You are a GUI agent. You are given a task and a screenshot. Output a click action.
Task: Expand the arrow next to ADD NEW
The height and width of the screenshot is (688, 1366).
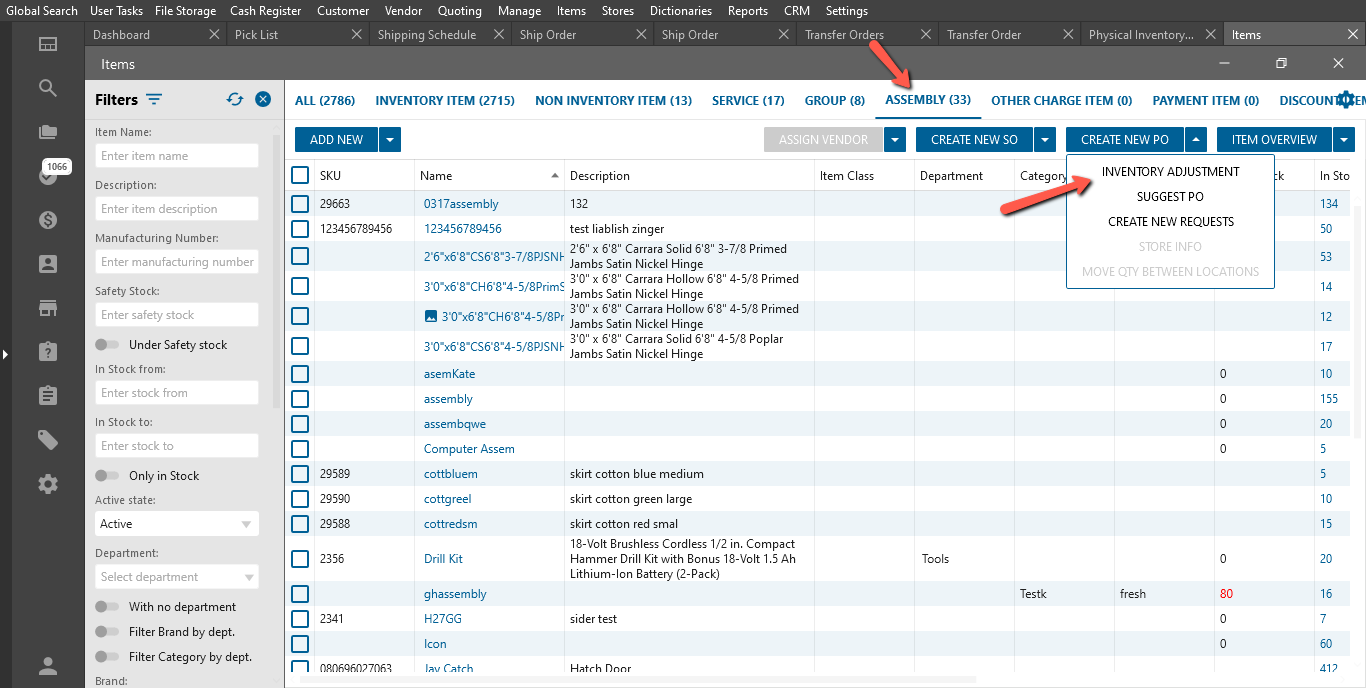(390, 140)
